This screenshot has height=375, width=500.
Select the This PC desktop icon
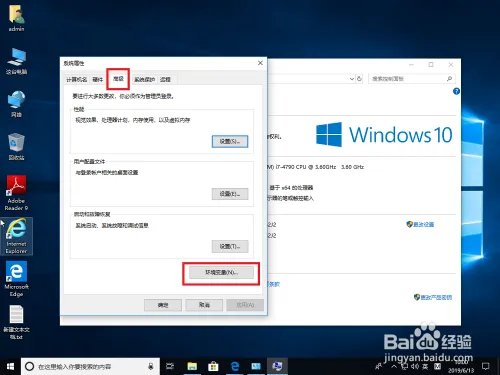point(16,61)
